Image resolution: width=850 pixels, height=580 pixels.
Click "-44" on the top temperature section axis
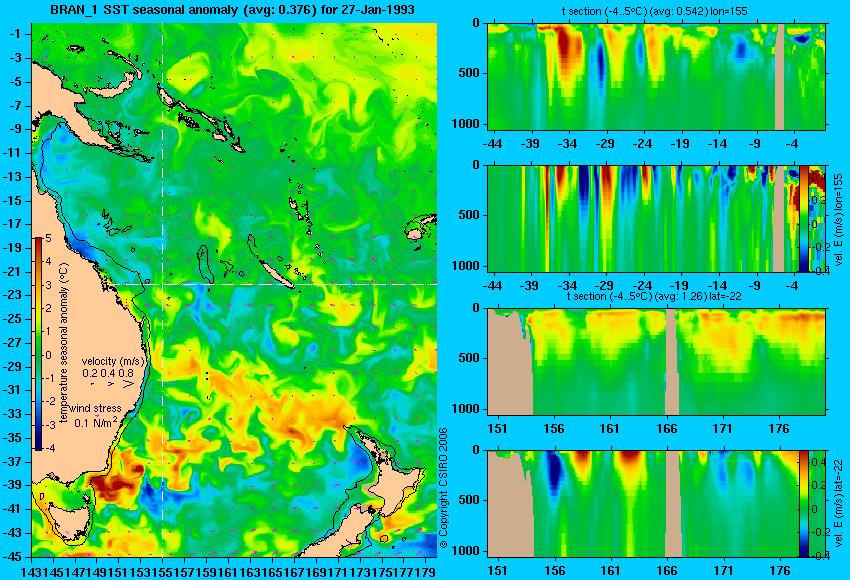492,144
